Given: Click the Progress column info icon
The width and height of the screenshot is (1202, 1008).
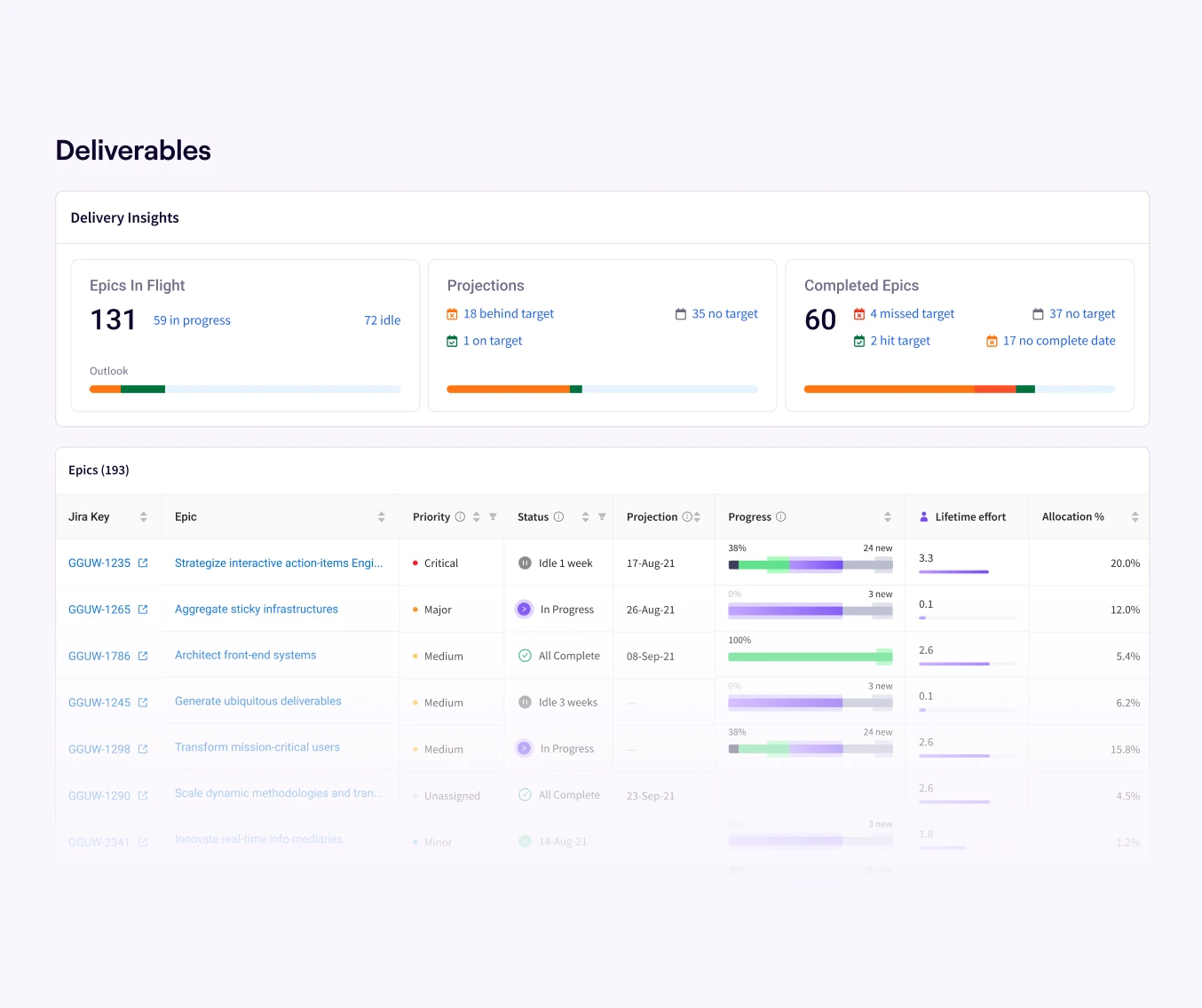Looking at the screenshot, I should [781, 517].
